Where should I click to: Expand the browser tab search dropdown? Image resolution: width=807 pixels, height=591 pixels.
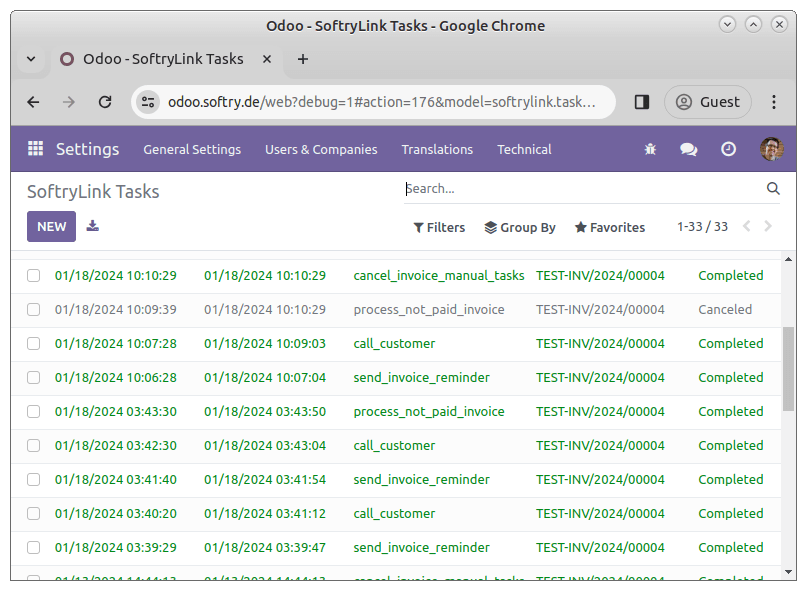pos(31,59)
